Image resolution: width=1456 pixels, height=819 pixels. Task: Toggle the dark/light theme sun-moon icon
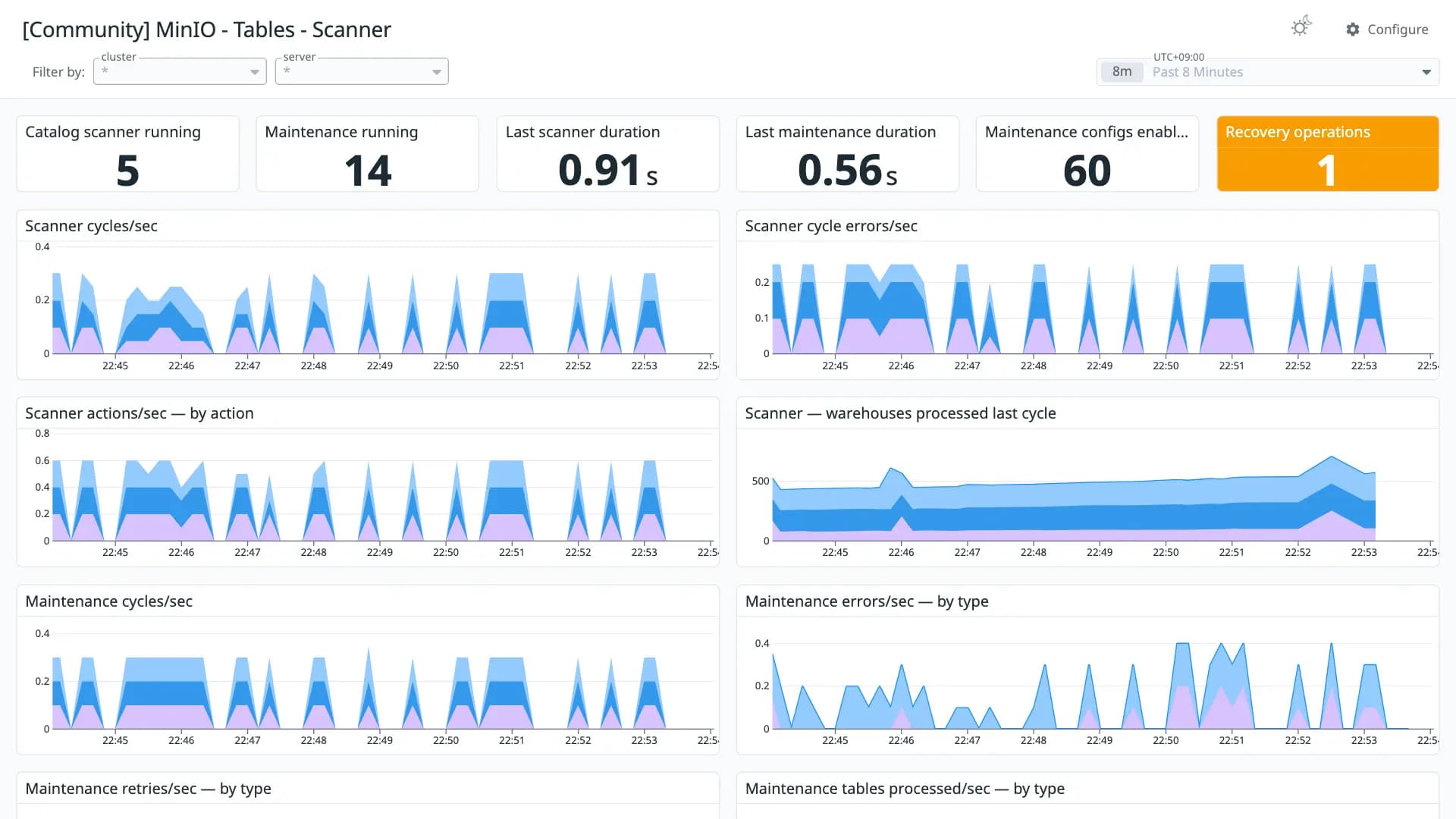point(1301,27)
